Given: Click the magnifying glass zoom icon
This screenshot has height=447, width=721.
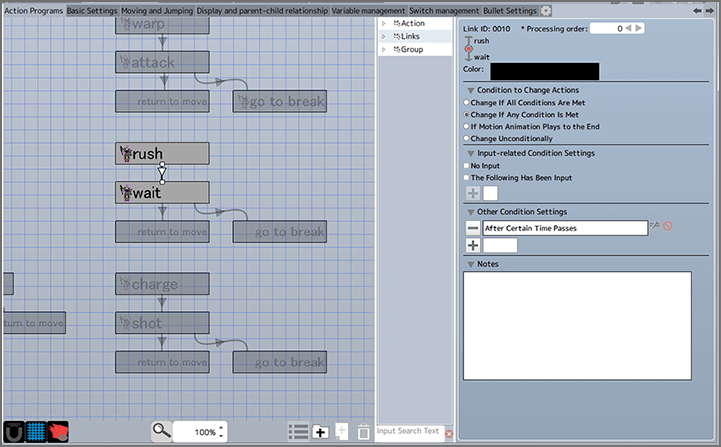Looking at the screenshot, I should 162,431.
